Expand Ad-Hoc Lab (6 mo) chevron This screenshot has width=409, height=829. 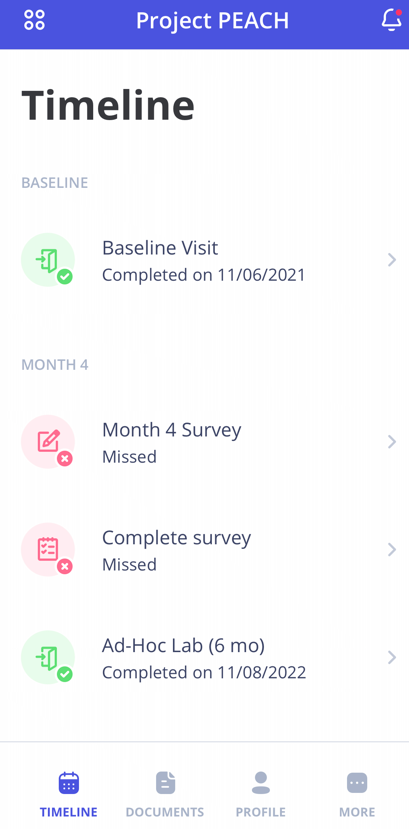point(392,657)
